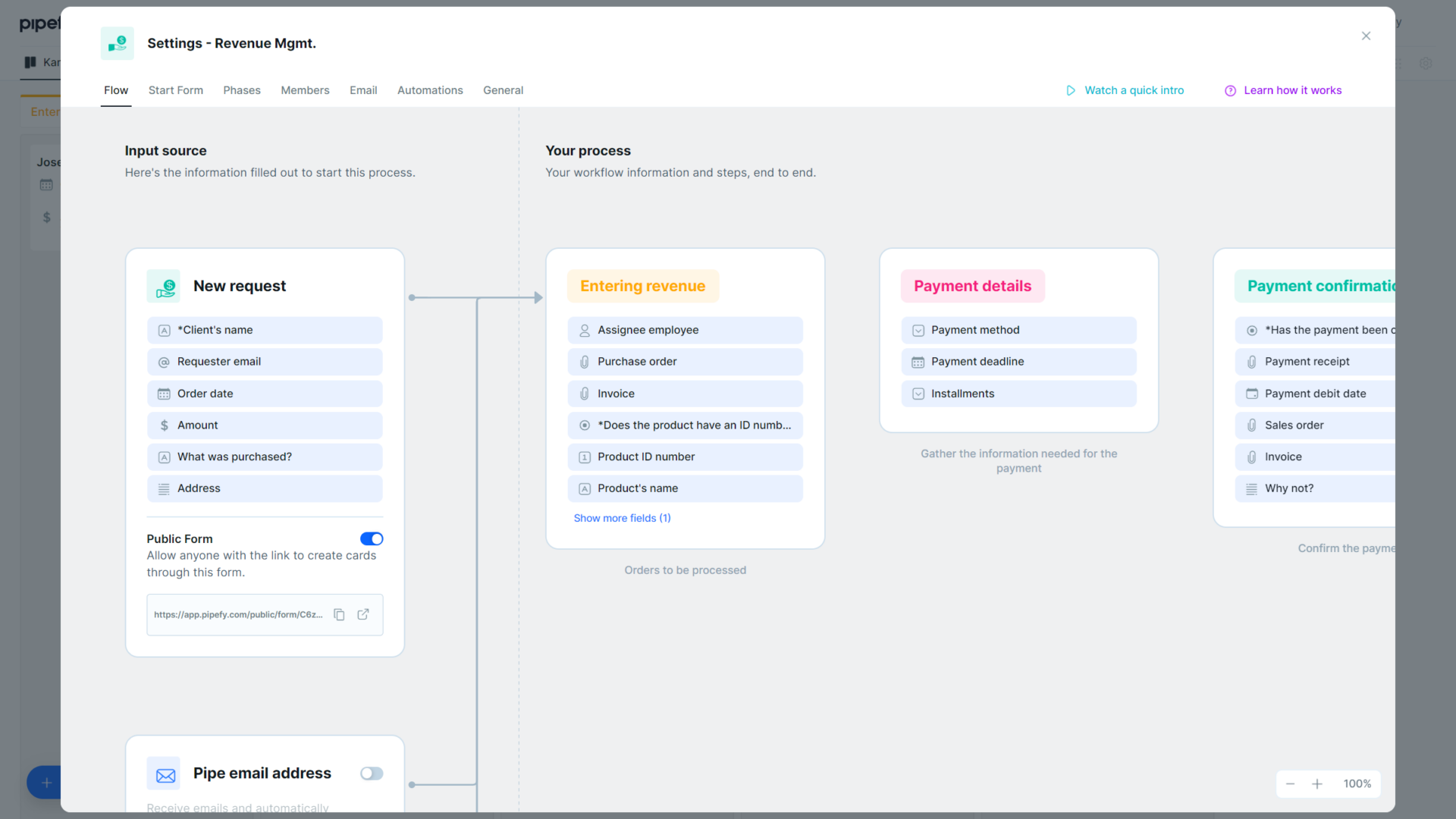The height and width of the screenshot is (819, 1456).
Task: Click Watch a quick intro
Action: (x=1133, y=90)
